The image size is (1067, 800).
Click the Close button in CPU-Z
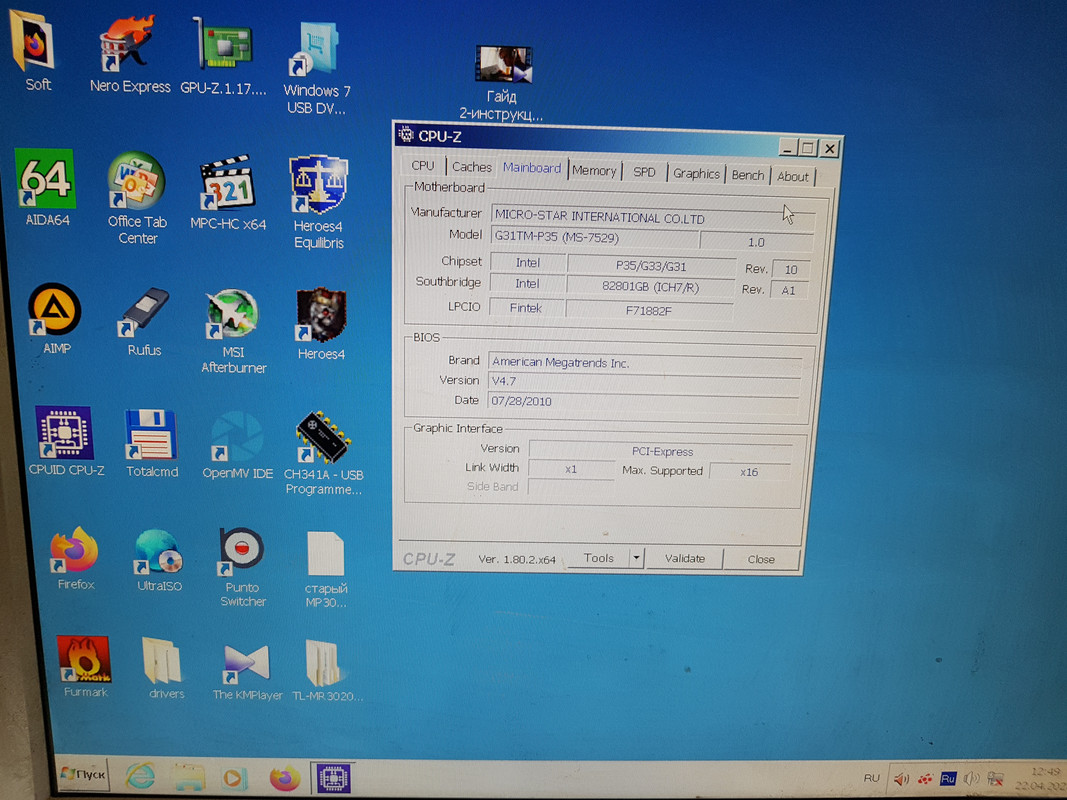(761, 559)
